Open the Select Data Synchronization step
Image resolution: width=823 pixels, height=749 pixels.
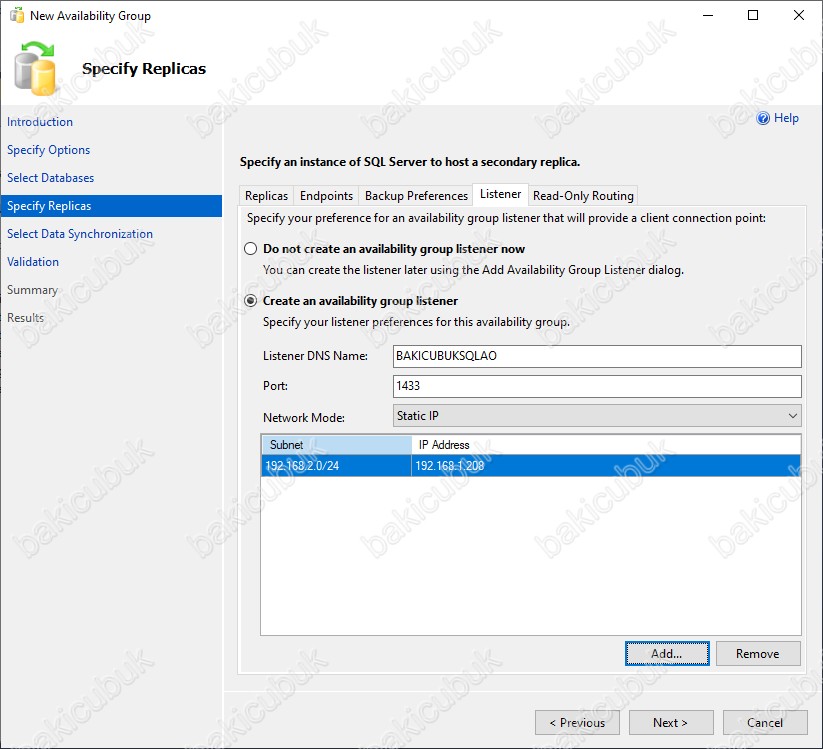click(x=80, y=234)
